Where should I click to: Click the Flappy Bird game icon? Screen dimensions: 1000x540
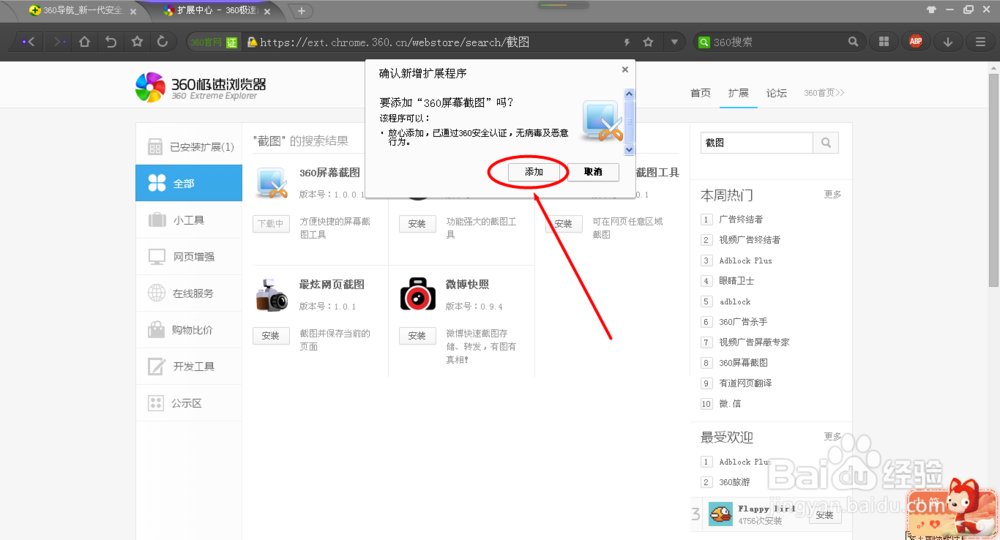721,514
